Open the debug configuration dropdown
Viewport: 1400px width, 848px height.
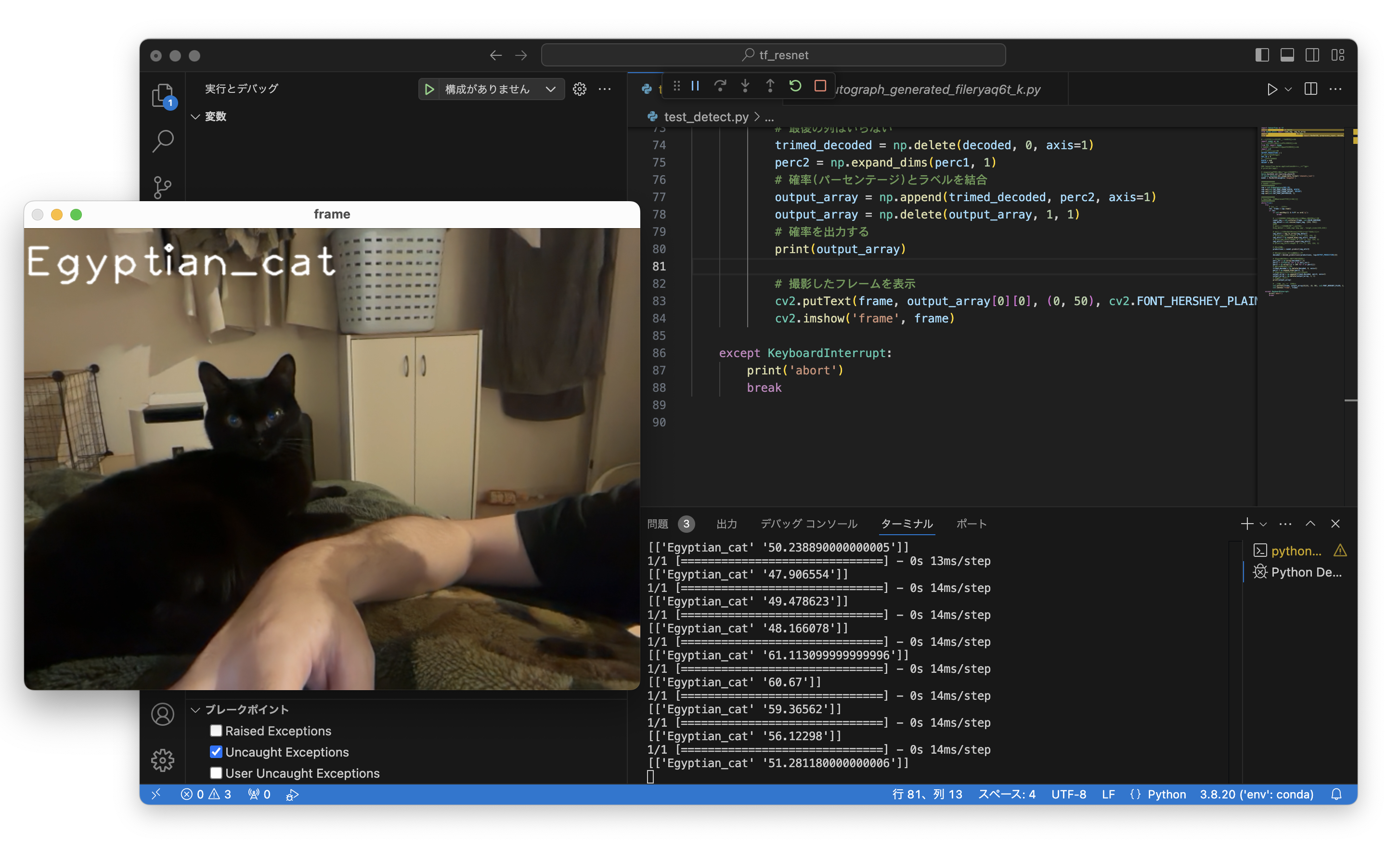point(550,89)
